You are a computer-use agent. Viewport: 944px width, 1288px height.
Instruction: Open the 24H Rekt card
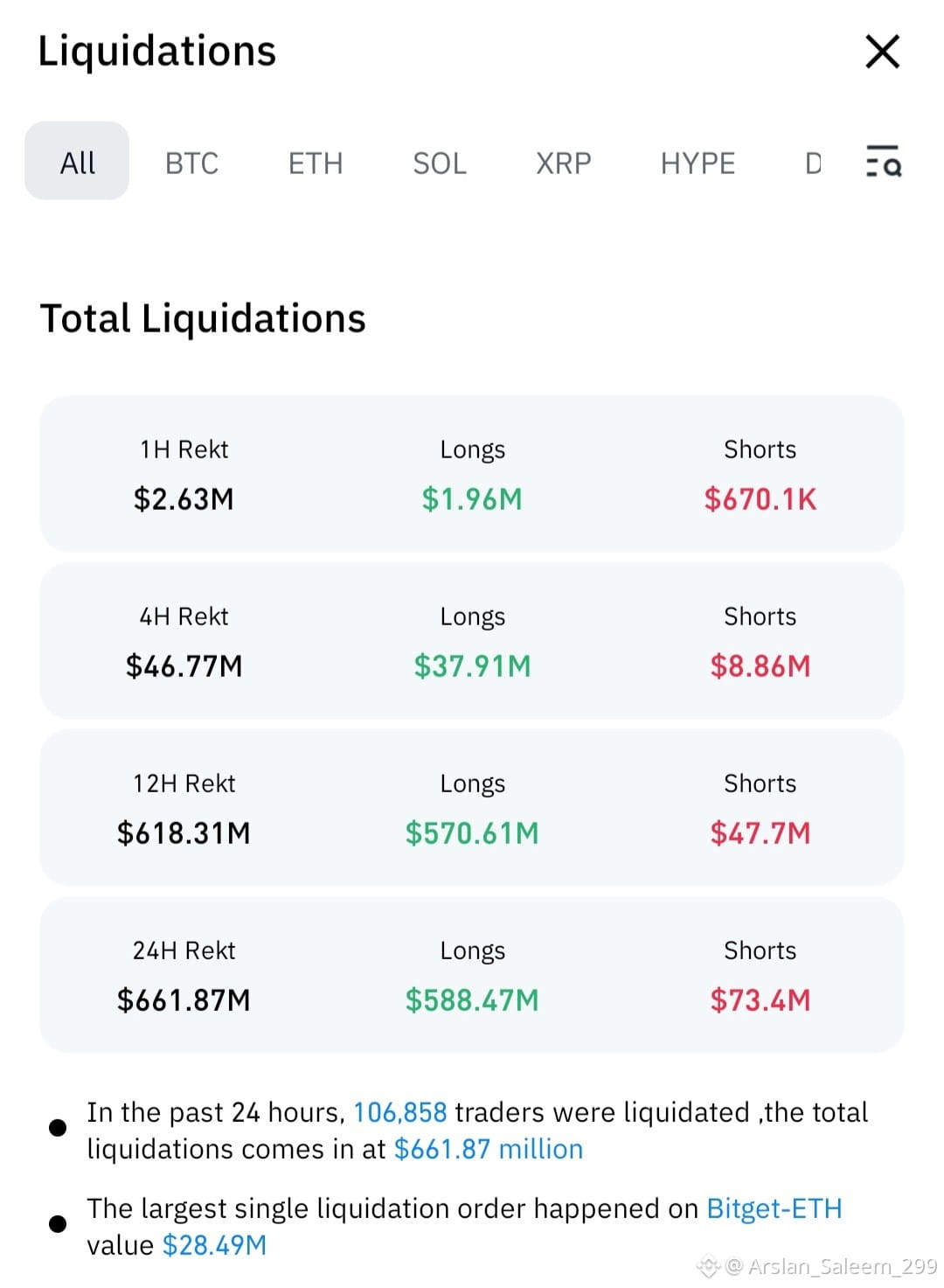click(472, 975)
